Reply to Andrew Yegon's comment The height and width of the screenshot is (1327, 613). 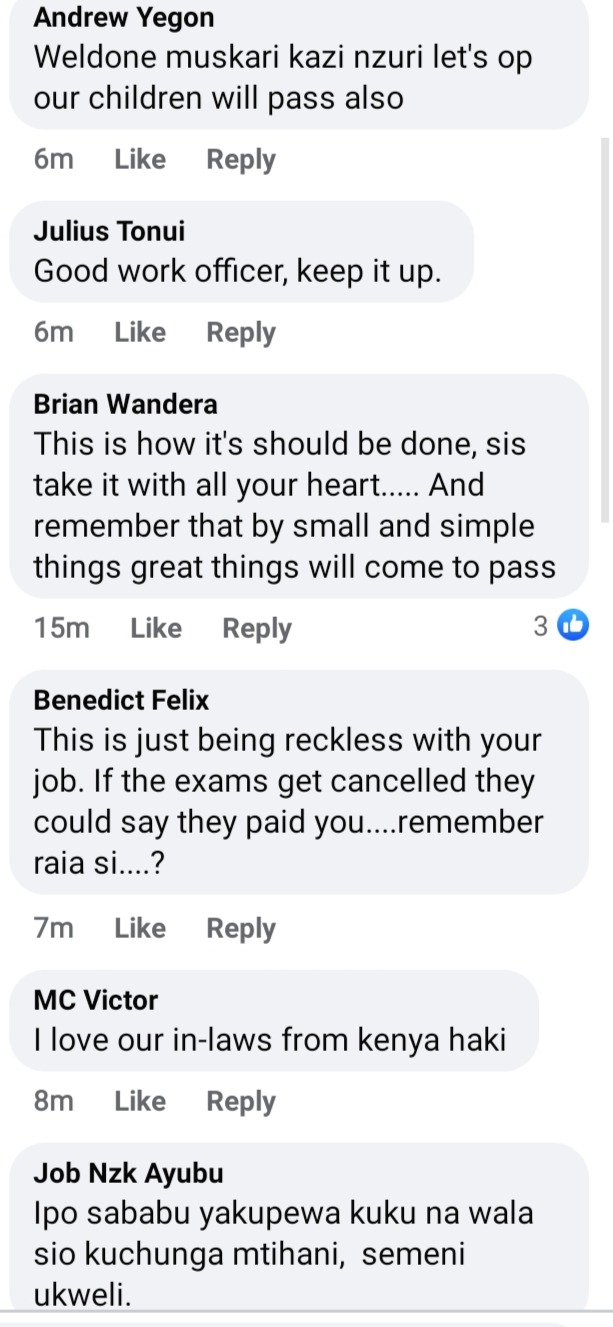tap(241, 160)
